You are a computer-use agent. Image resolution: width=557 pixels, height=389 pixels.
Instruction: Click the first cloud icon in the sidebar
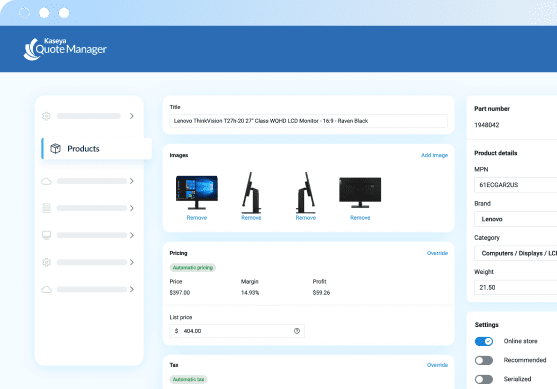[46, 182]
